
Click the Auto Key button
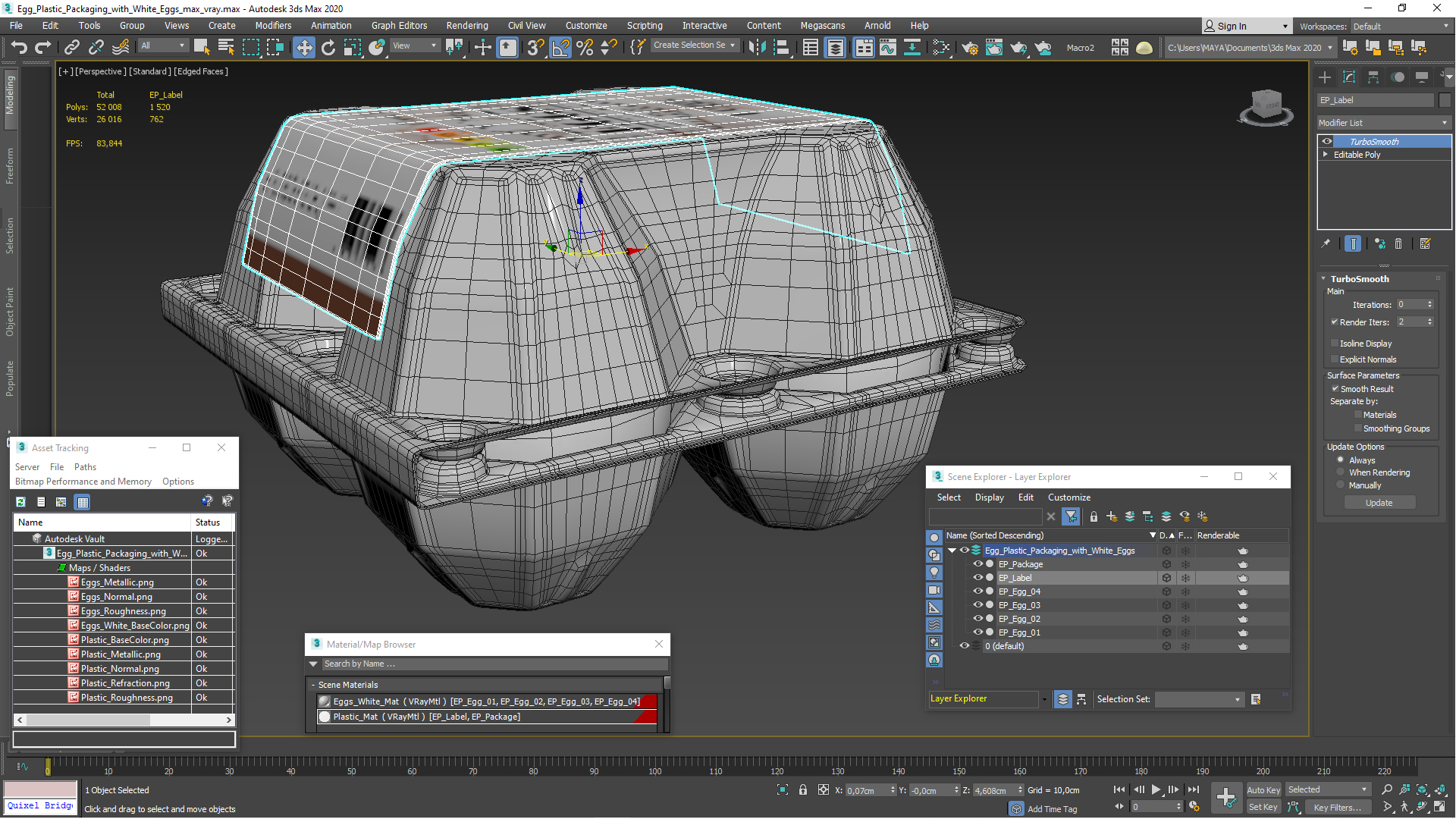coord(1263,790)
